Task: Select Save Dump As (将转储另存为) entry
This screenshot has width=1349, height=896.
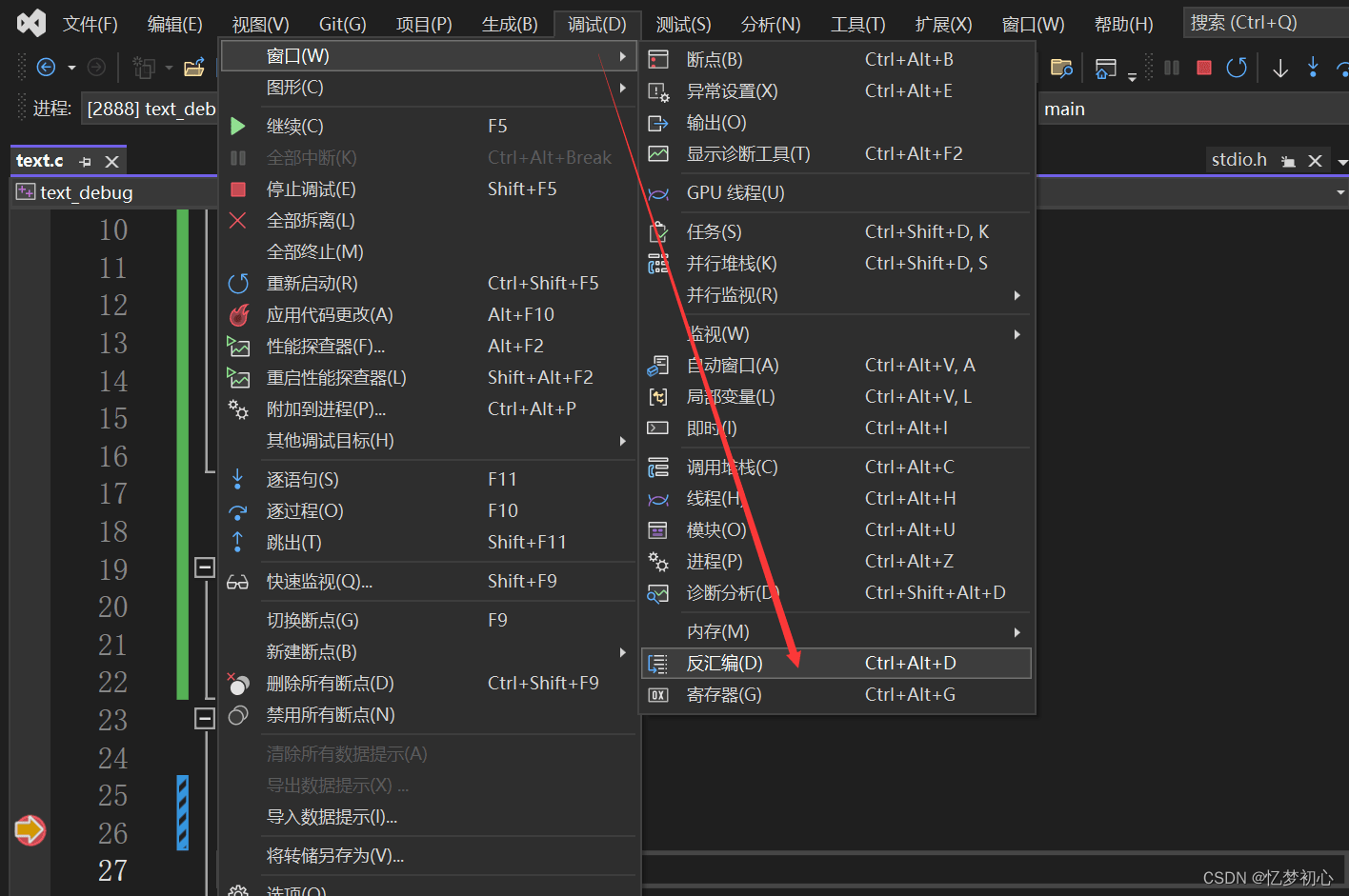Action: (428, 856)
